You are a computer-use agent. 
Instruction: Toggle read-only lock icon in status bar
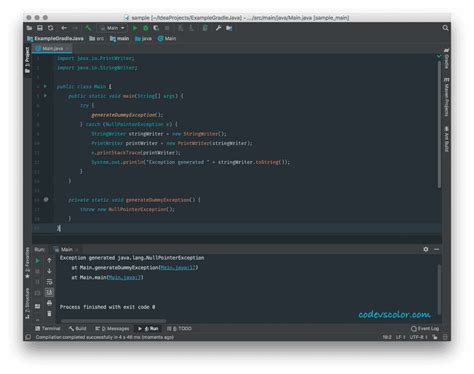pyautogui.click(x=435, y=337)
